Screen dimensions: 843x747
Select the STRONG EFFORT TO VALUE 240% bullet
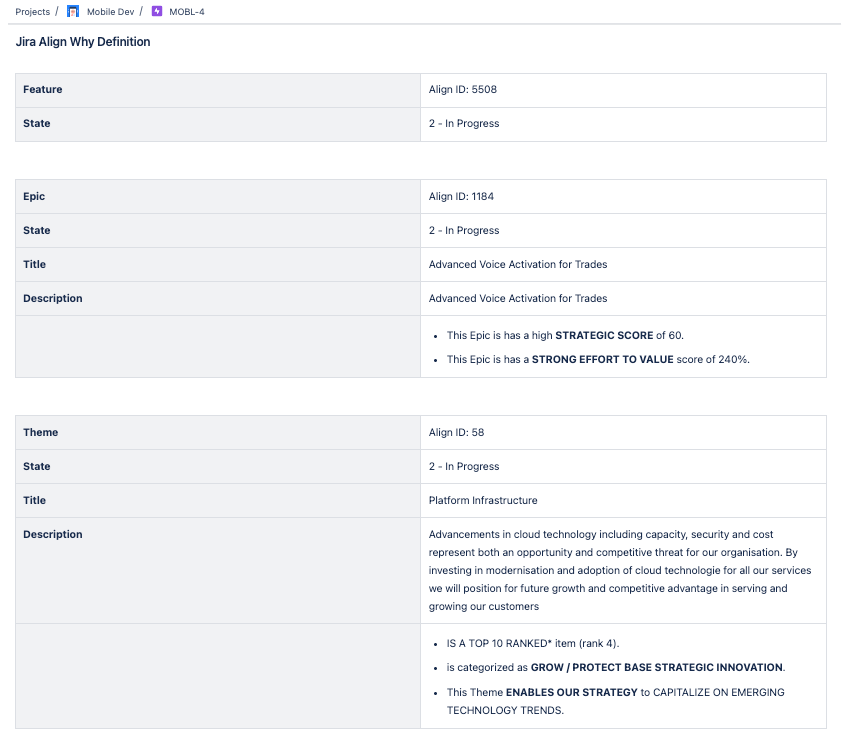[x=598, y=359]
